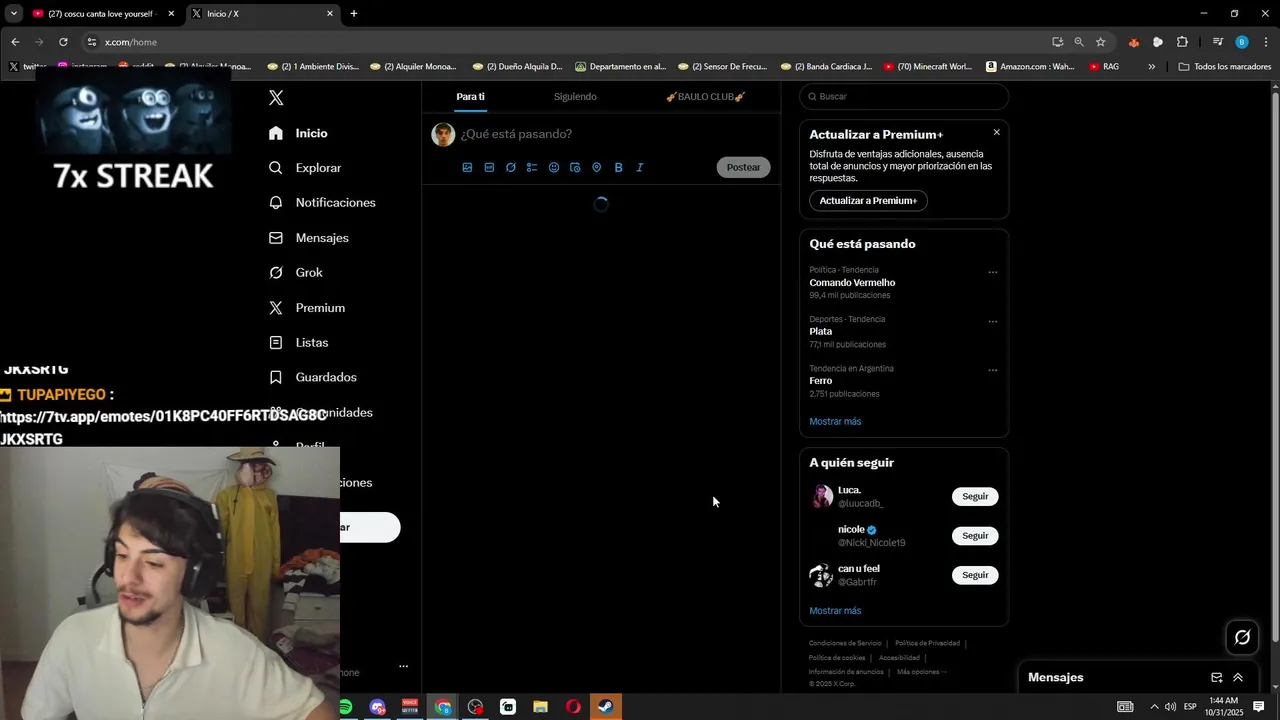Schedule the post icon
The height and width of the screenshot is (720, 1280).
coord(575,168)
